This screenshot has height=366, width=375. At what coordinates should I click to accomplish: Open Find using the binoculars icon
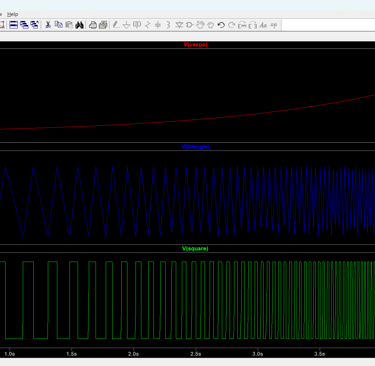(79, 25)
